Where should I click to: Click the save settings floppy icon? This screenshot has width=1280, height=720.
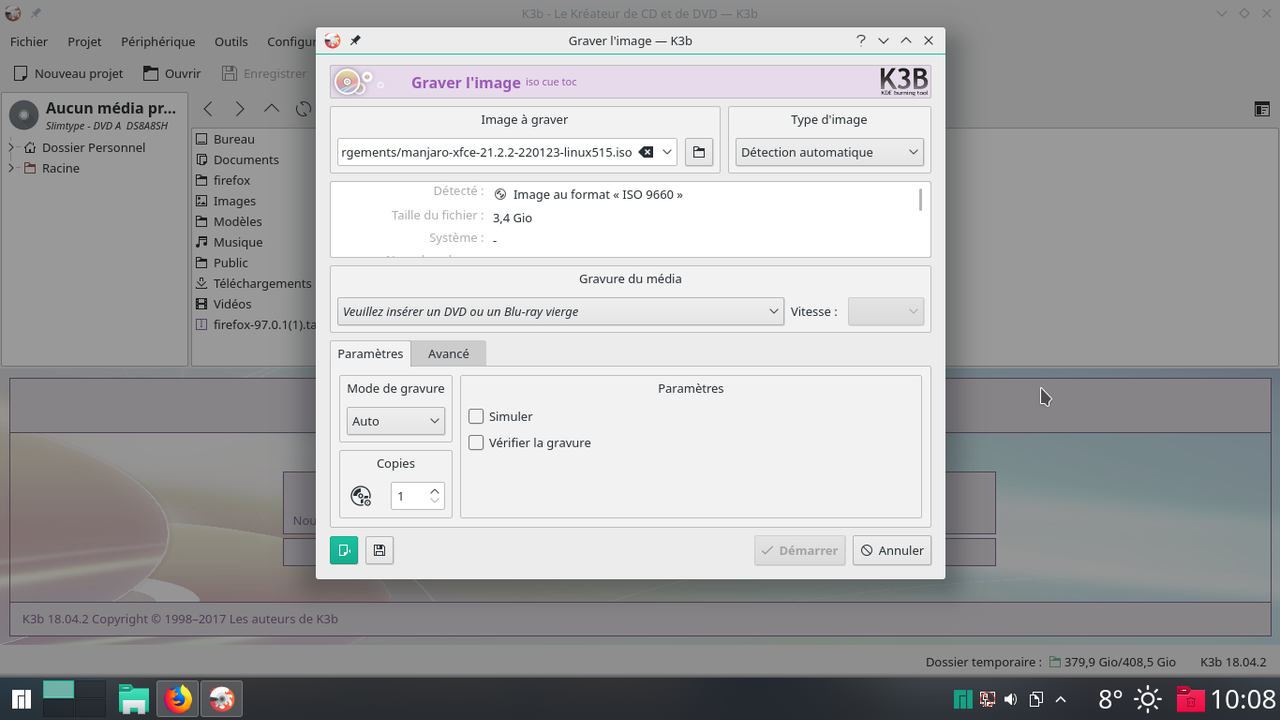(379, 550)
